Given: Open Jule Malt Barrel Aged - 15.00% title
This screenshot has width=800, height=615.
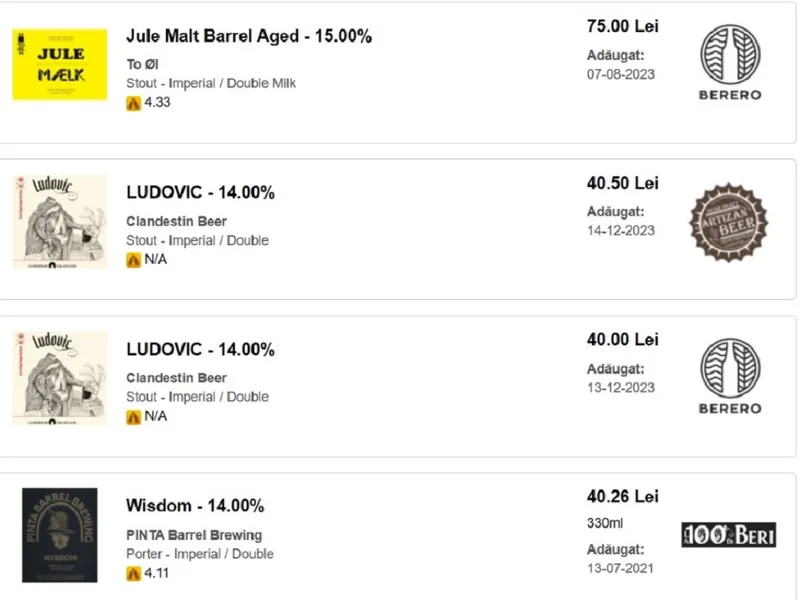Looking at the screenshot, I should (249, 36).
